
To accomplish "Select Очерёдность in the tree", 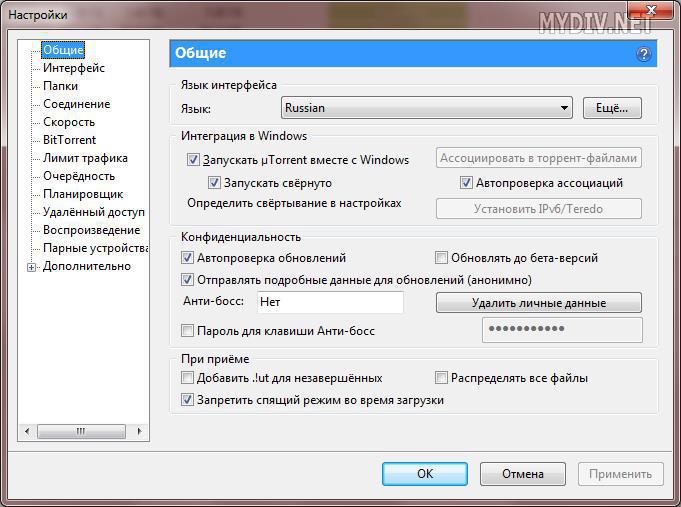I will click(x=79, y=176).
